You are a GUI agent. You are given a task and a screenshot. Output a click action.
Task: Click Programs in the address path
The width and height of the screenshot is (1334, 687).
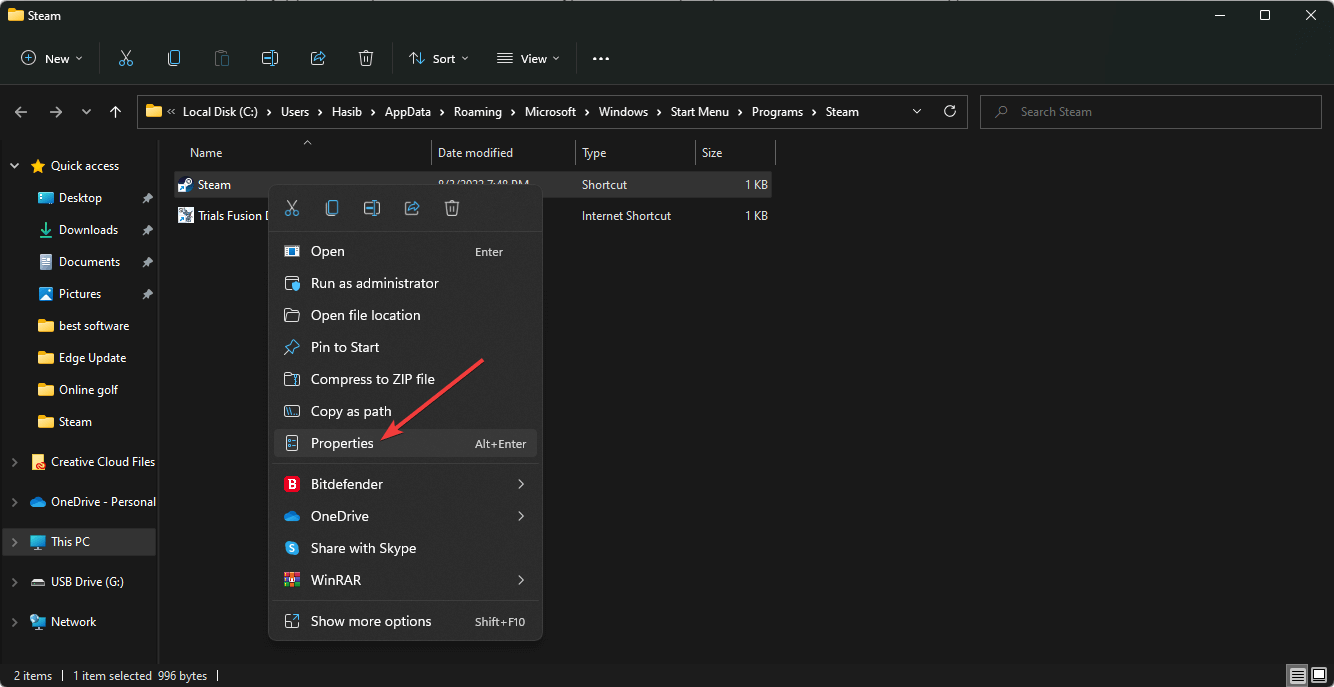(777, 112)
